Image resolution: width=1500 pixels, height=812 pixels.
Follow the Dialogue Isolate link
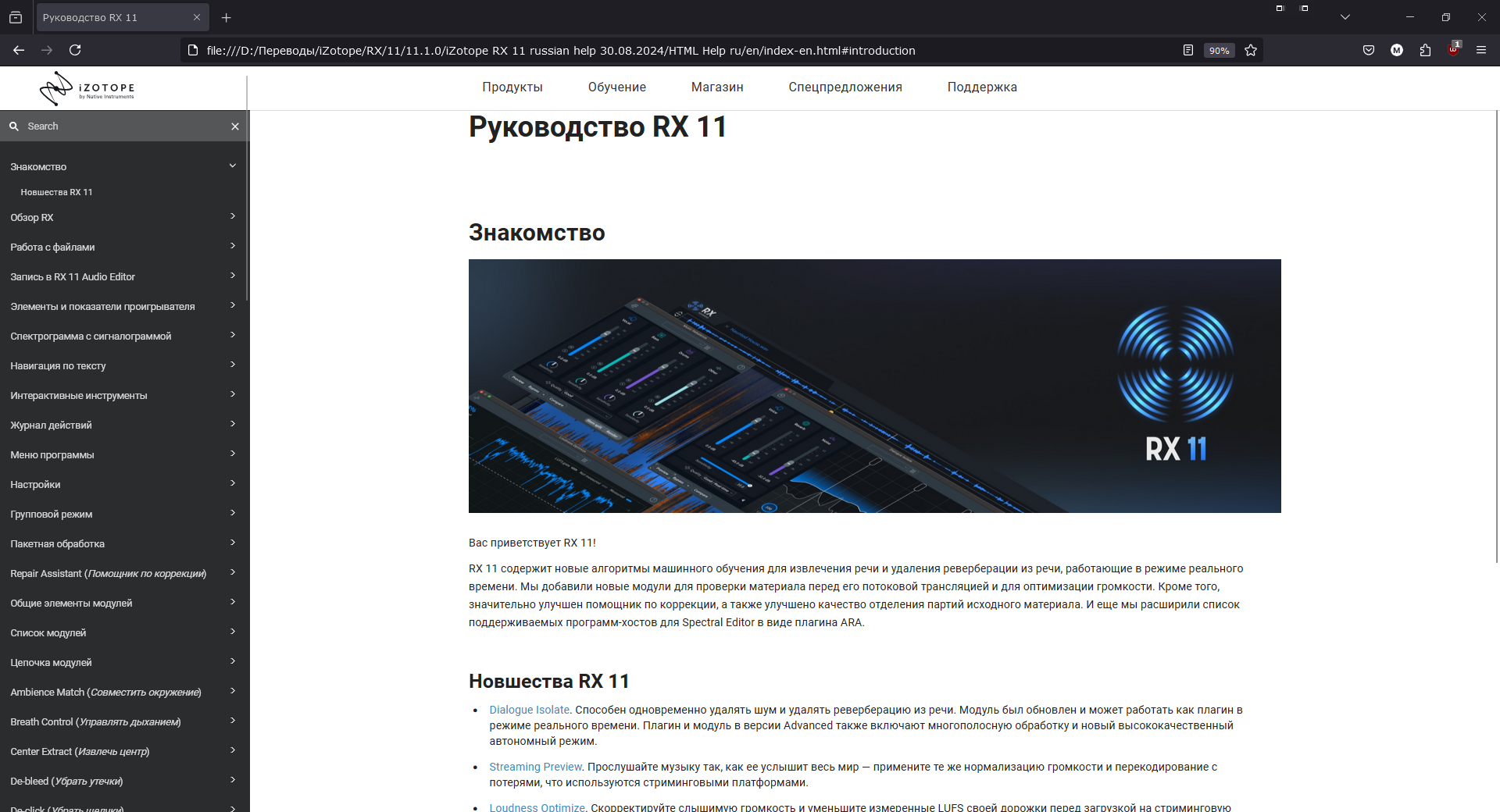[x=530, y=710]
